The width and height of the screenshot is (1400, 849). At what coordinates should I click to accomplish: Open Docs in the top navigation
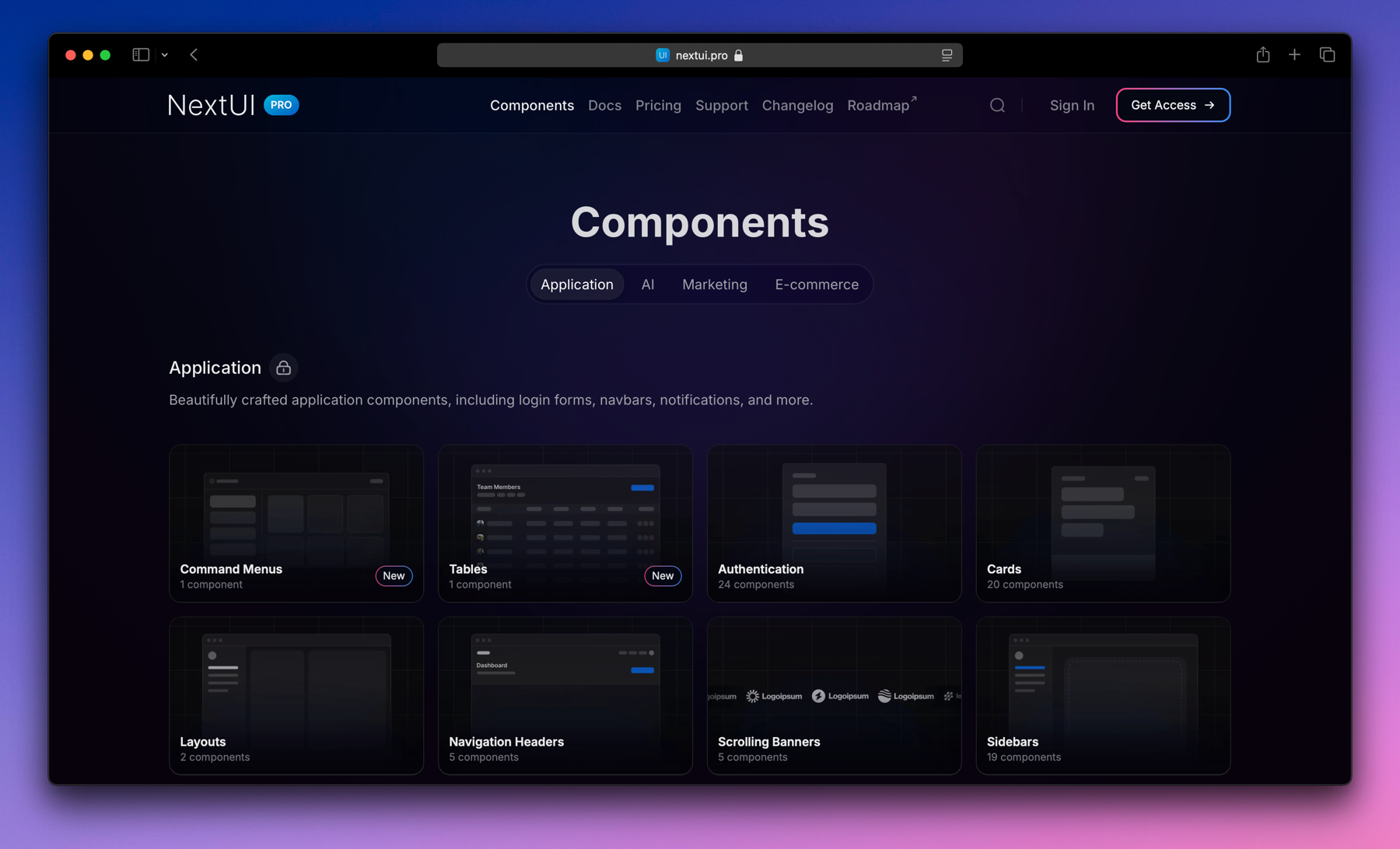click(x=604, y=106)
